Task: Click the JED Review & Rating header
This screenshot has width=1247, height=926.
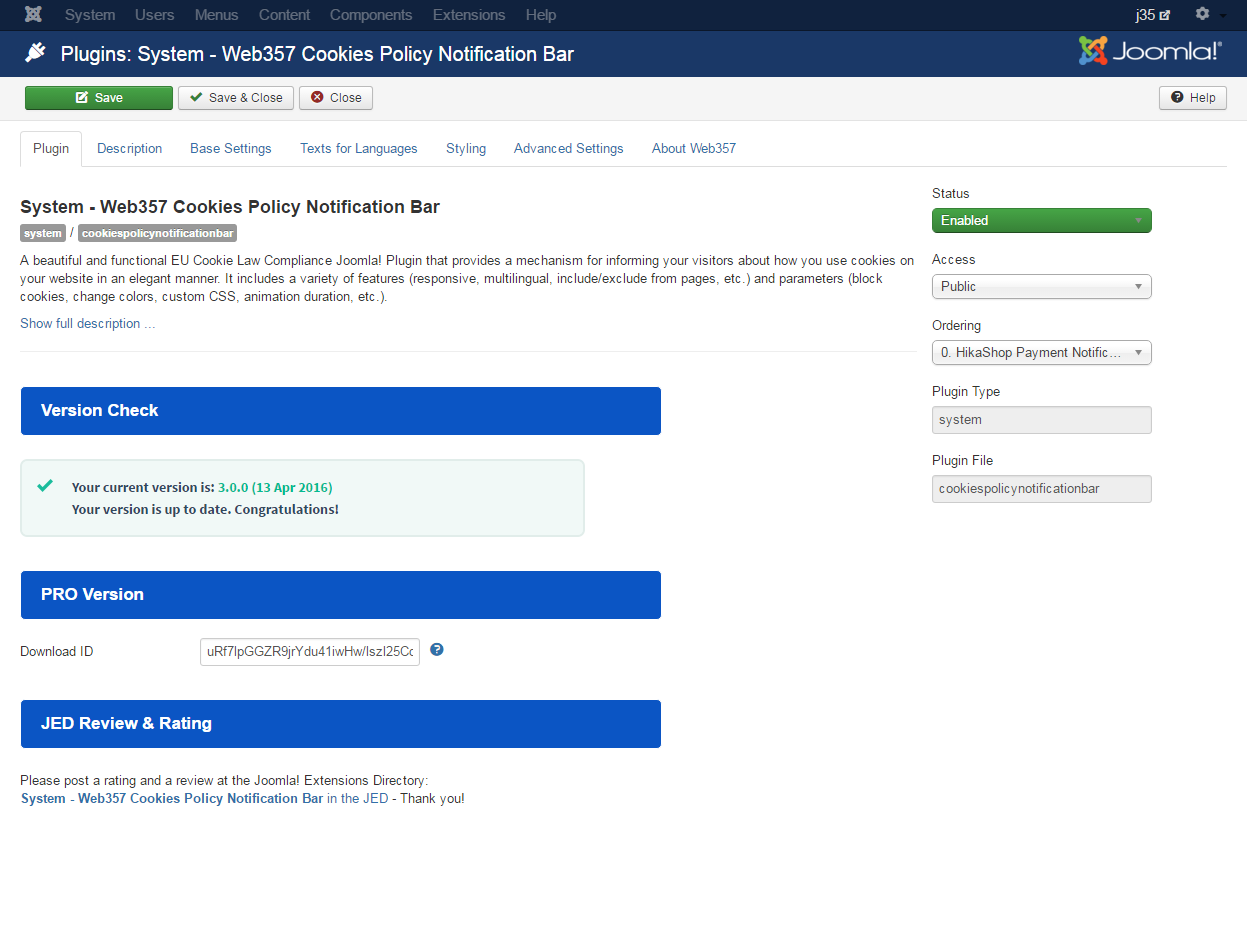Action: click(341, 724)
